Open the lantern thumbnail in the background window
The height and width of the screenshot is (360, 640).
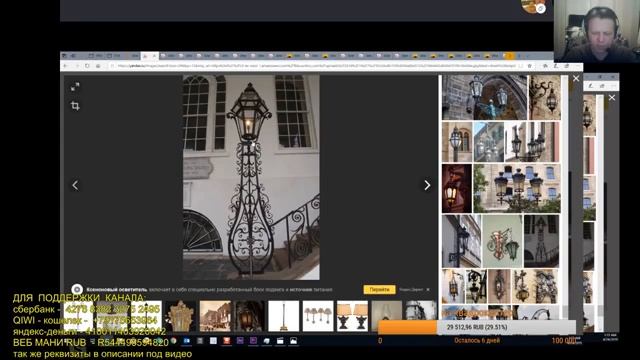[588, 116]
